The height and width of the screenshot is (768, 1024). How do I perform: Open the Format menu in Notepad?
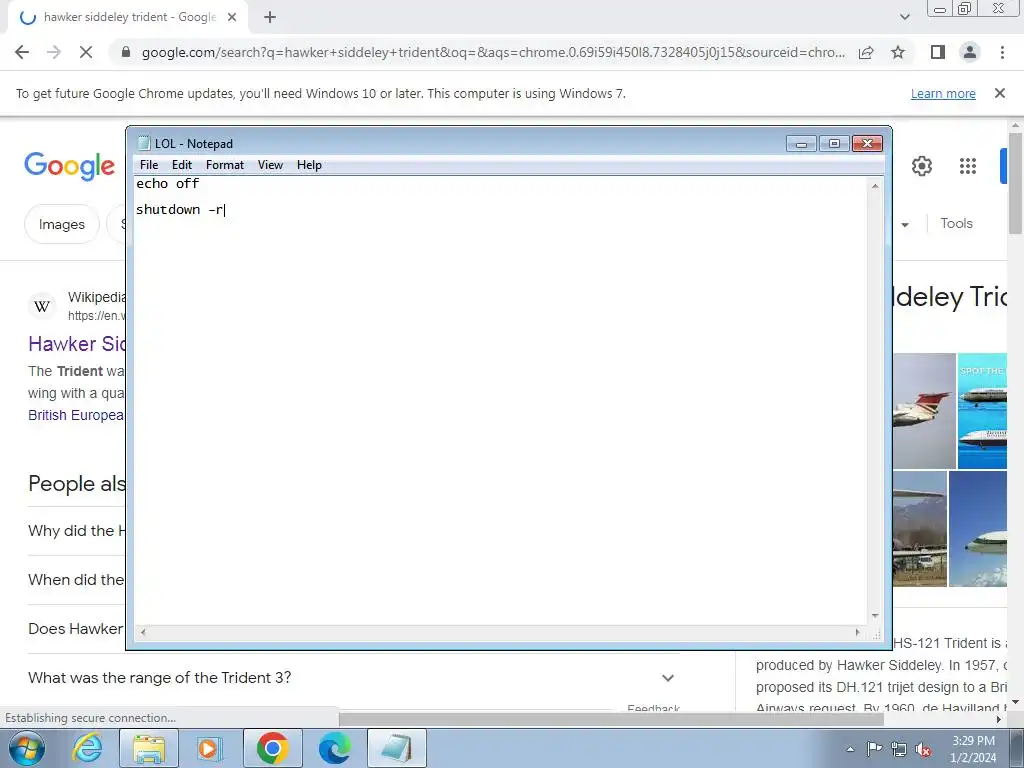pos(225,165)
